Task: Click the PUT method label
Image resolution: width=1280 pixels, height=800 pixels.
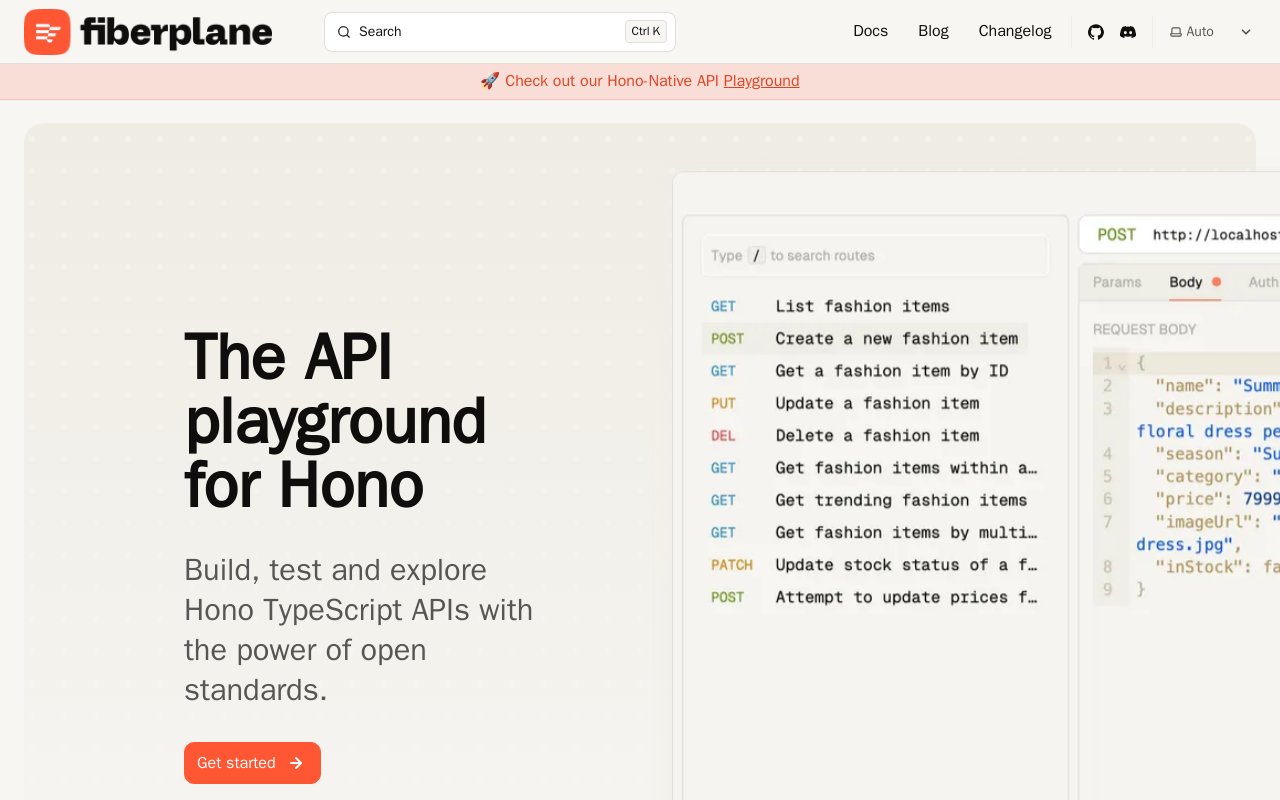Action: (x=723, y=403)
